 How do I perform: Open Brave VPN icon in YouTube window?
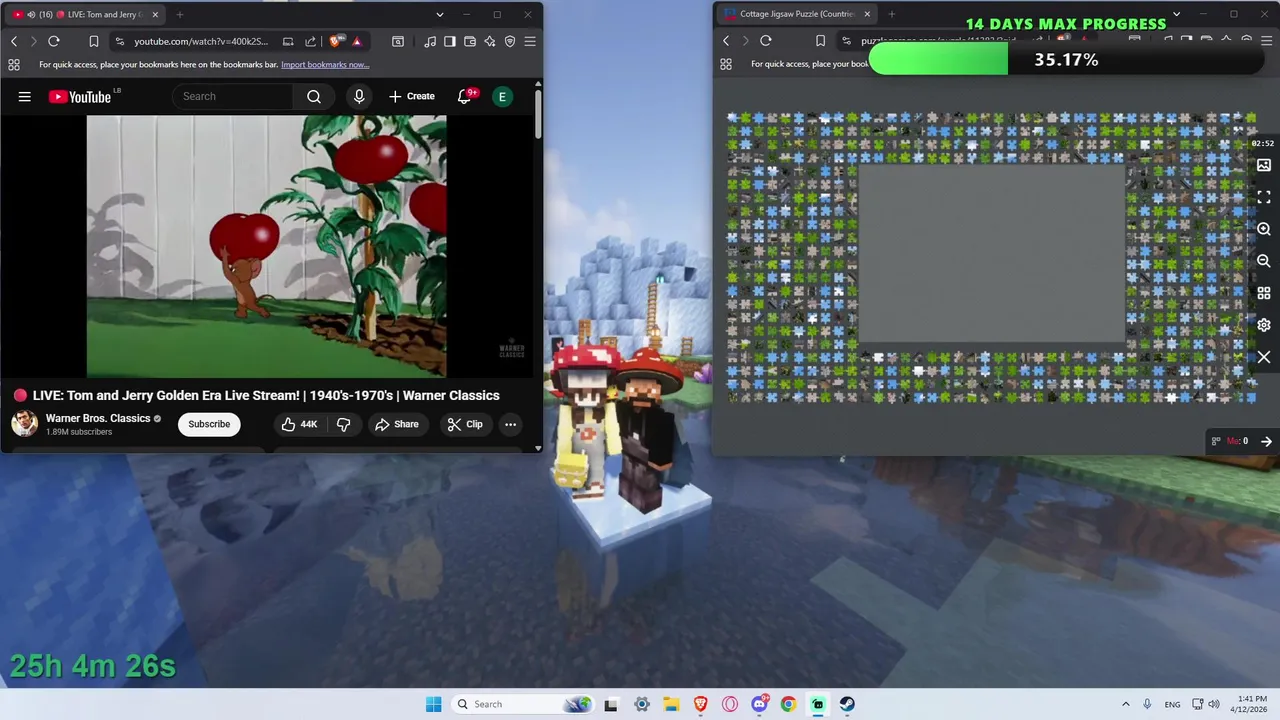point(510,41)
